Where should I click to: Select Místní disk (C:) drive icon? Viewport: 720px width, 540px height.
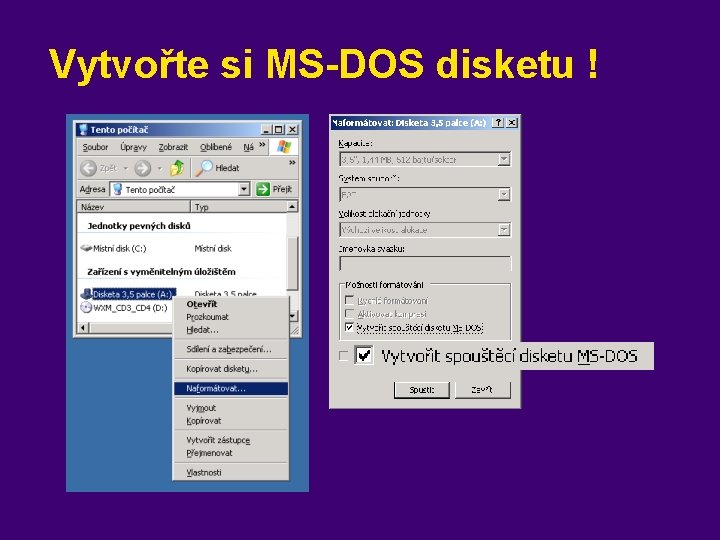pos(86,248)
